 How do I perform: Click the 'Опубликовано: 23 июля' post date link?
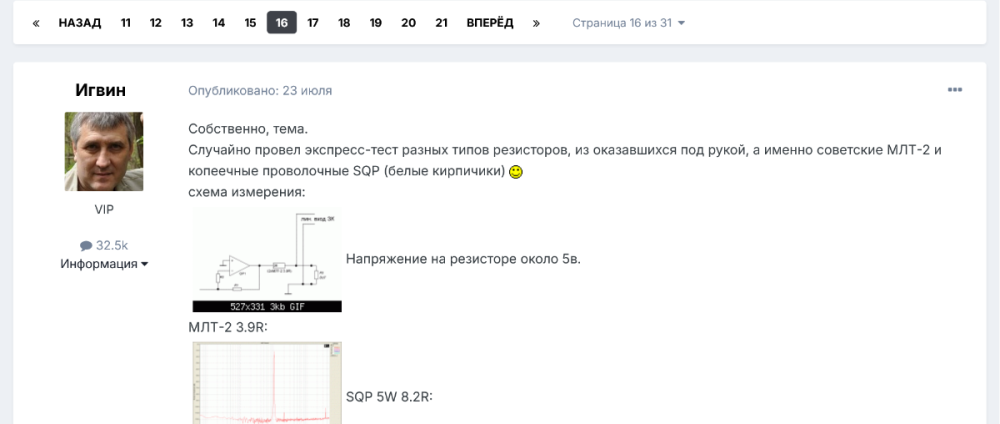point(260,90)
